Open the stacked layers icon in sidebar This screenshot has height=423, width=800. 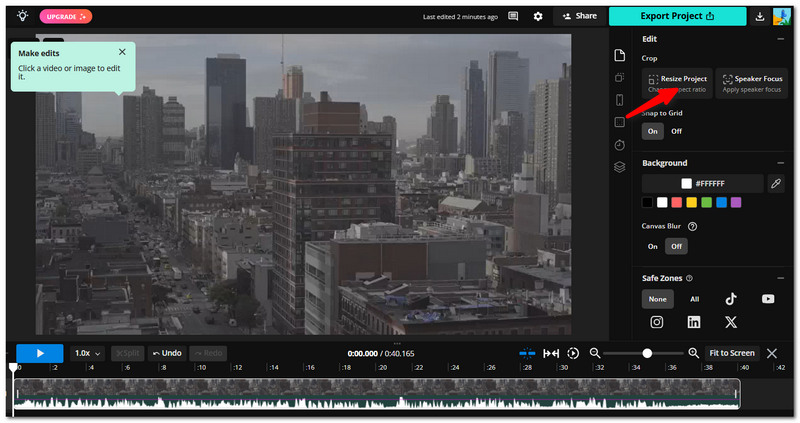pyautogui.click(x=619, y=167)
